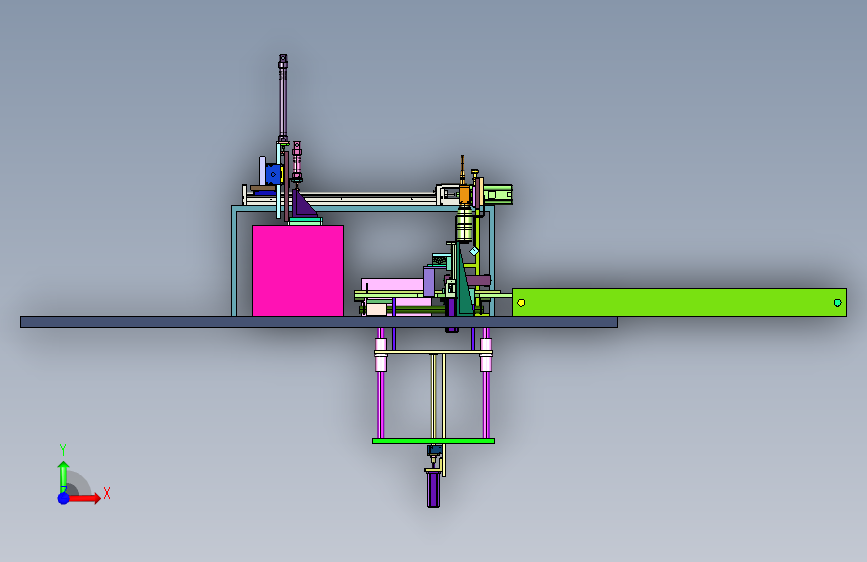Image resolution: width=867 pixels, height=562 pixels.
Task: Select the central beige vertical rod below the base
Action: click(x=434, y=396)
